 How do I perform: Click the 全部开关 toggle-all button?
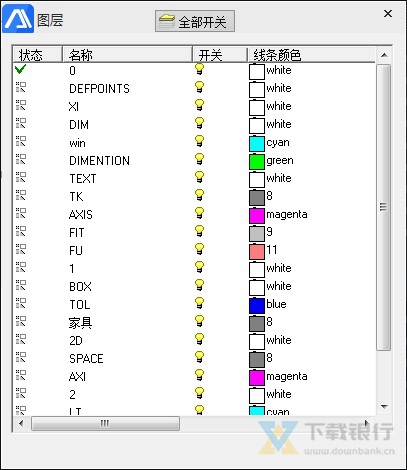195,21
